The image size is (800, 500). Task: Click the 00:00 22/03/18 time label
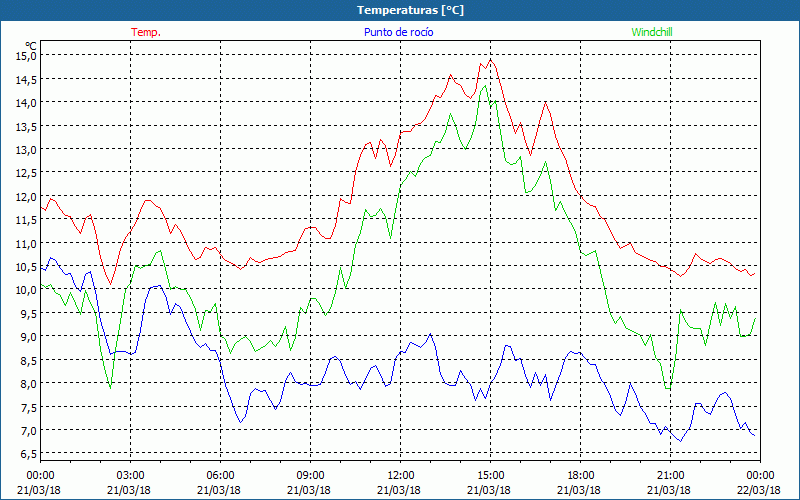coord(759,483)
